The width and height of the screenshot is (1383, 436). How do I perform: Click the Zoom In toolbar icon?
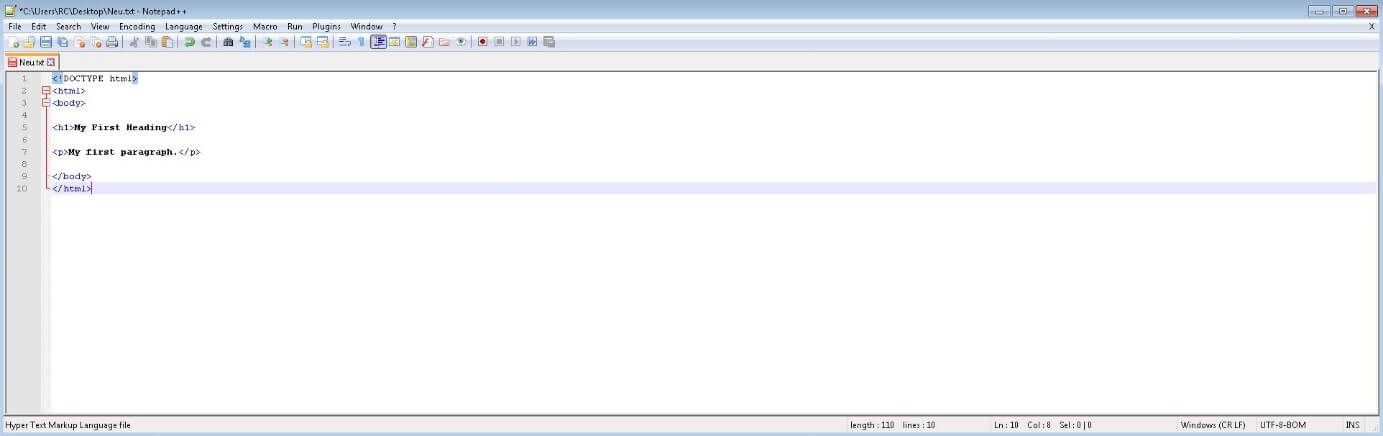[x=267, y=42]
